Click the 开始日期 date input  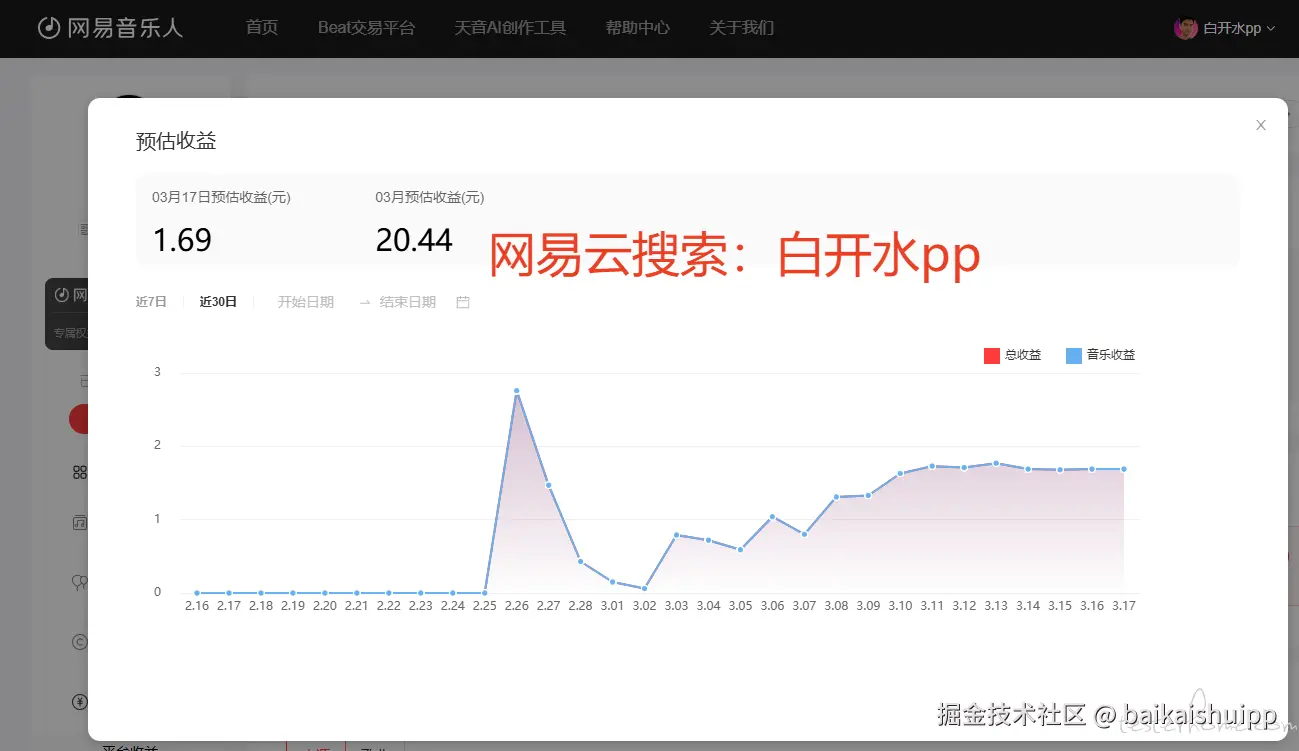(x=306, y=302)
